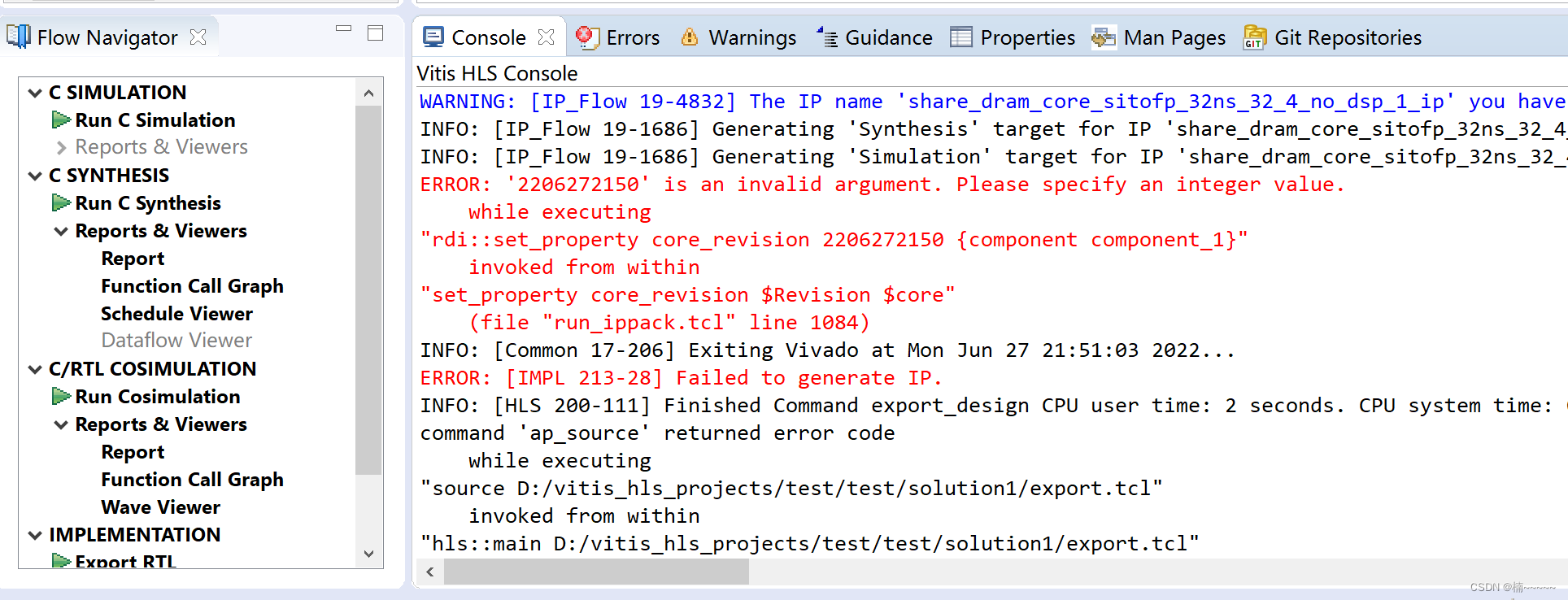
Task: Collapse Reports & Viewers under Cosimulation
Action: tap(61, 424)
